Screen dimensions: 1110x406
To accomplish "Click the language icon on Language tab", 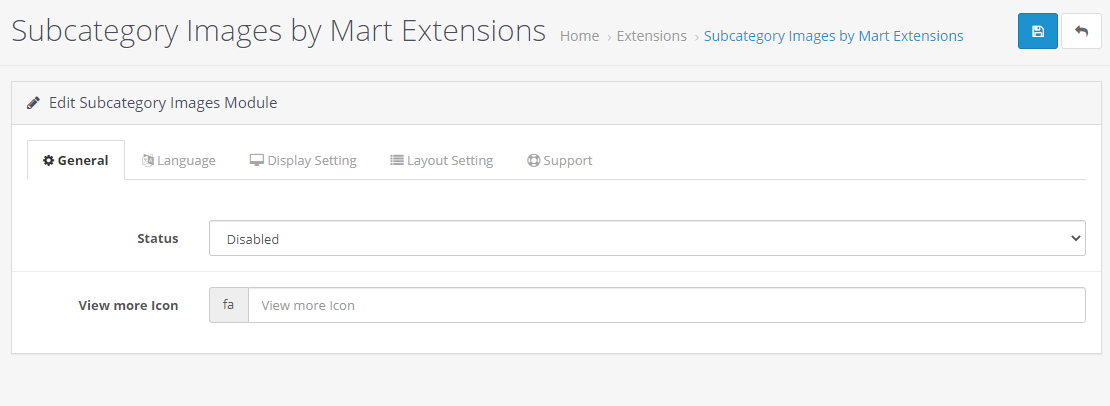I will point(148,161).
